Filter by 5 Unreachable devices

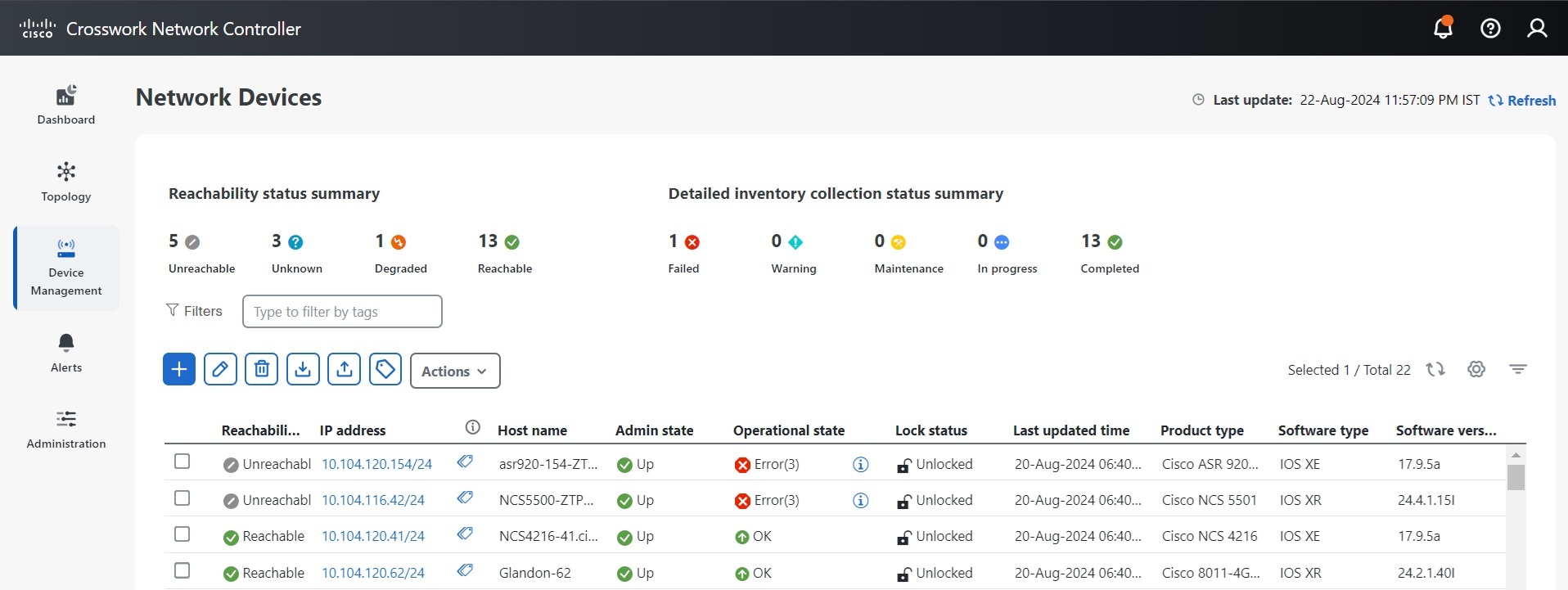coord(201,253)
